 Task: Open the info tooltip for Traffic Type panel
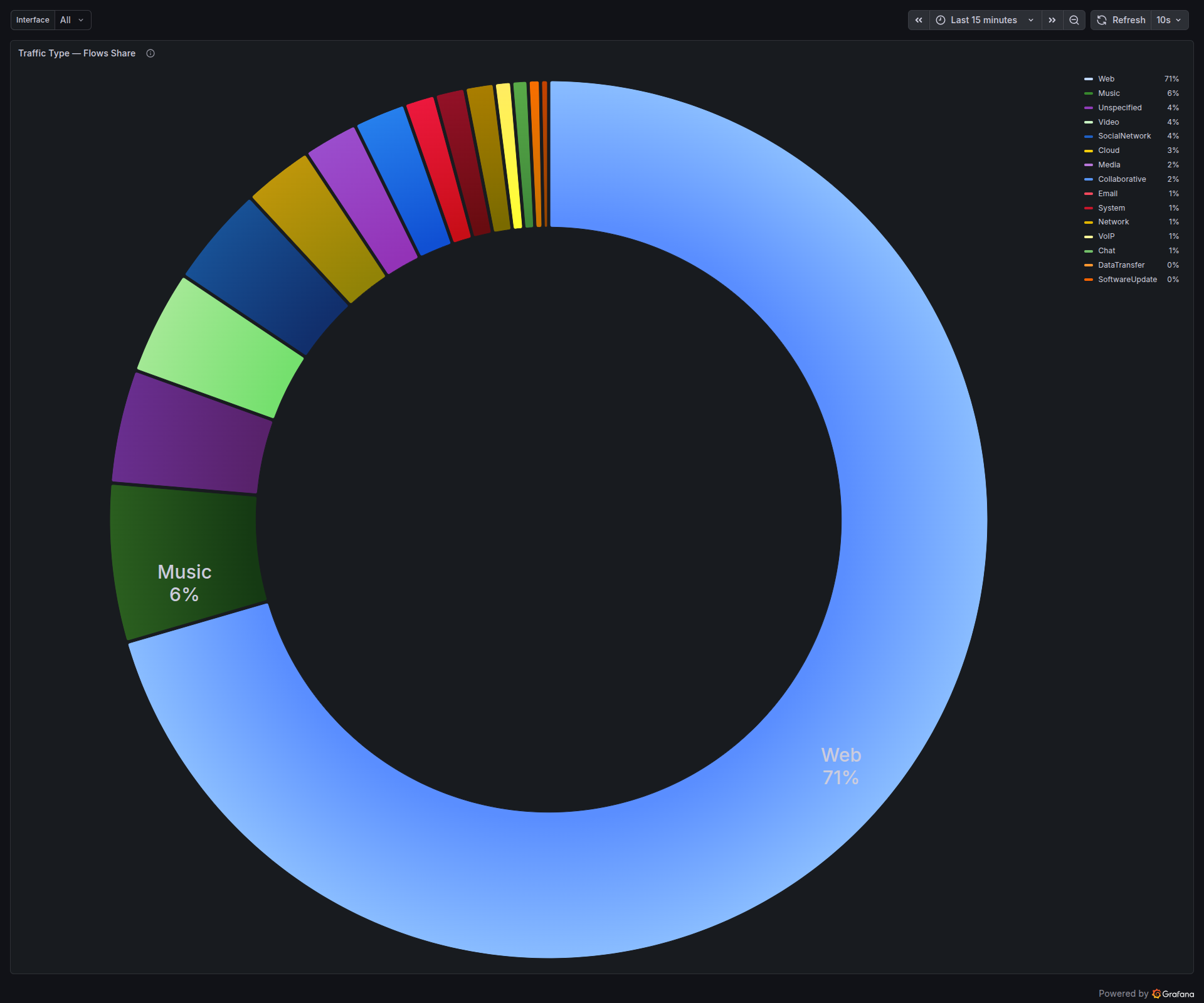(150, 53)
